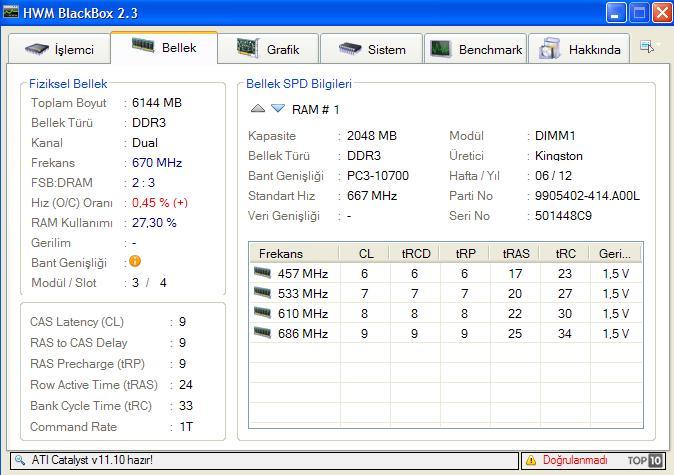Open the Benchmark tab
This screenshot has height=475, width=674.
tap(476, 49)
